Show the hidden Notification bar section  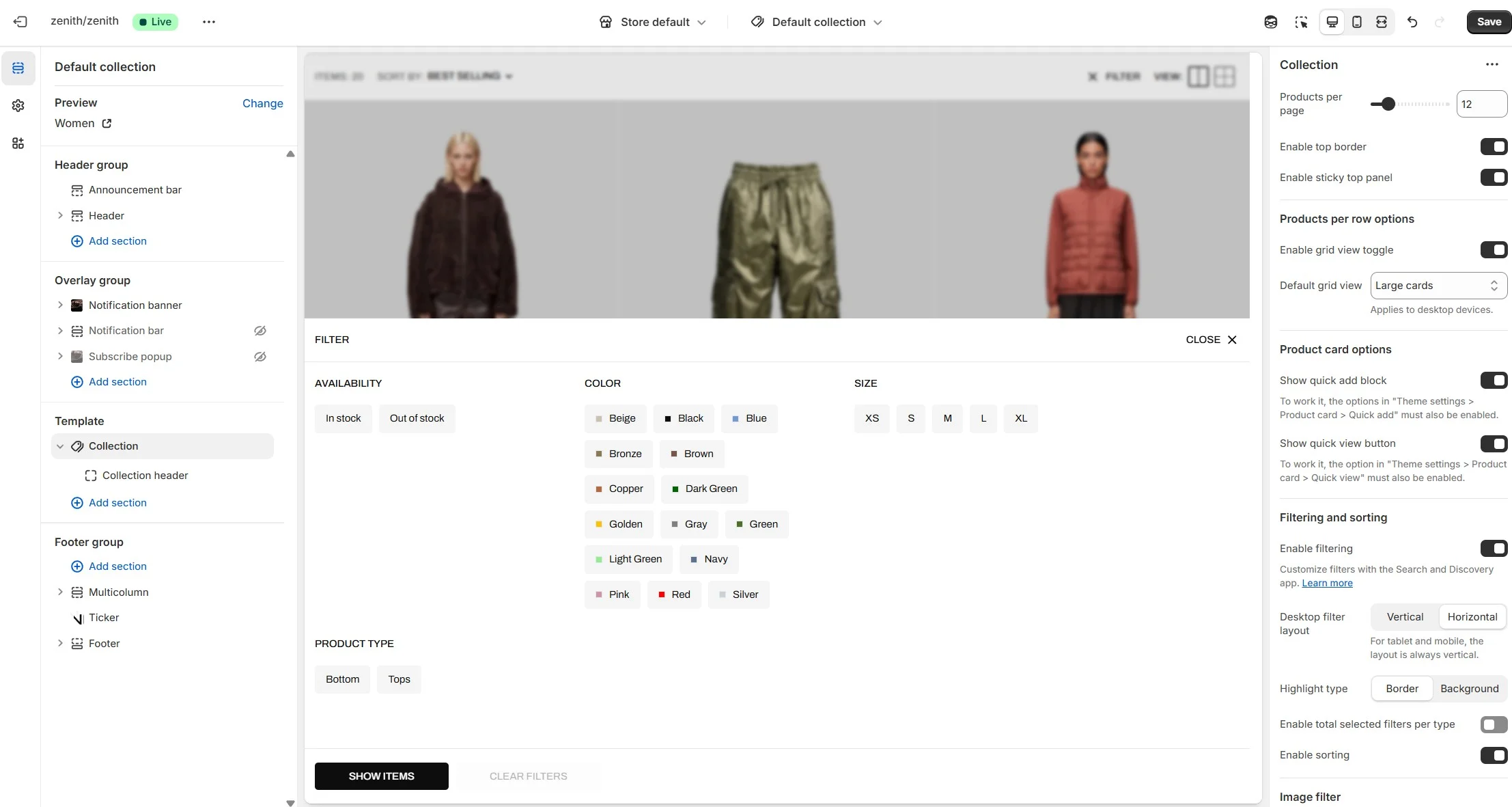(260, 331)
